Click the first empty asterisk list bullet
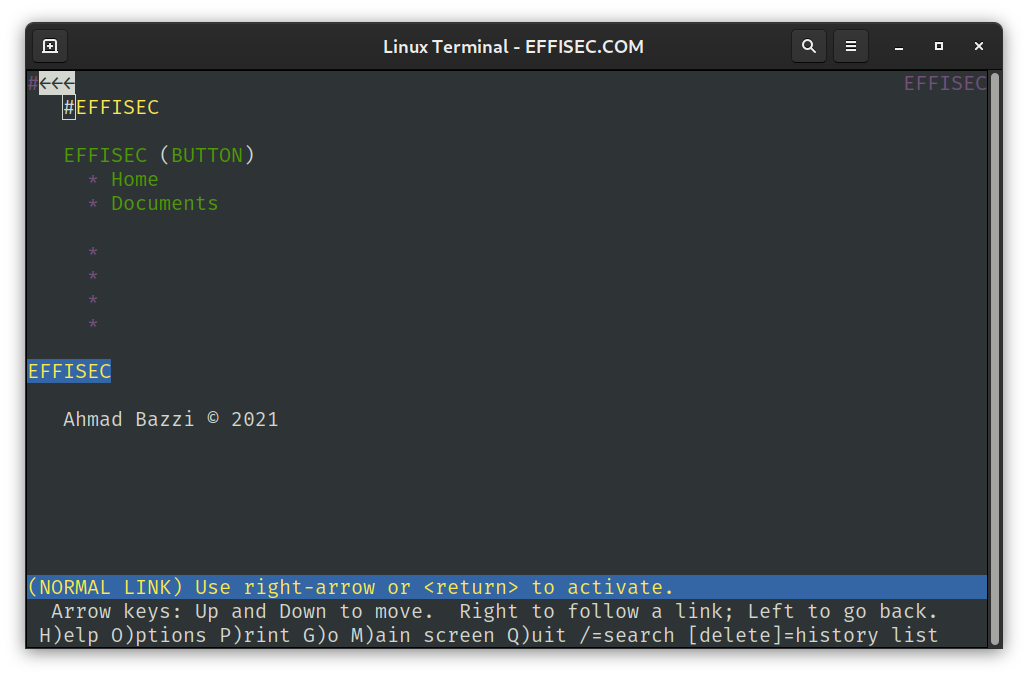The image size is (1028, 677). (x=92, y=253)
